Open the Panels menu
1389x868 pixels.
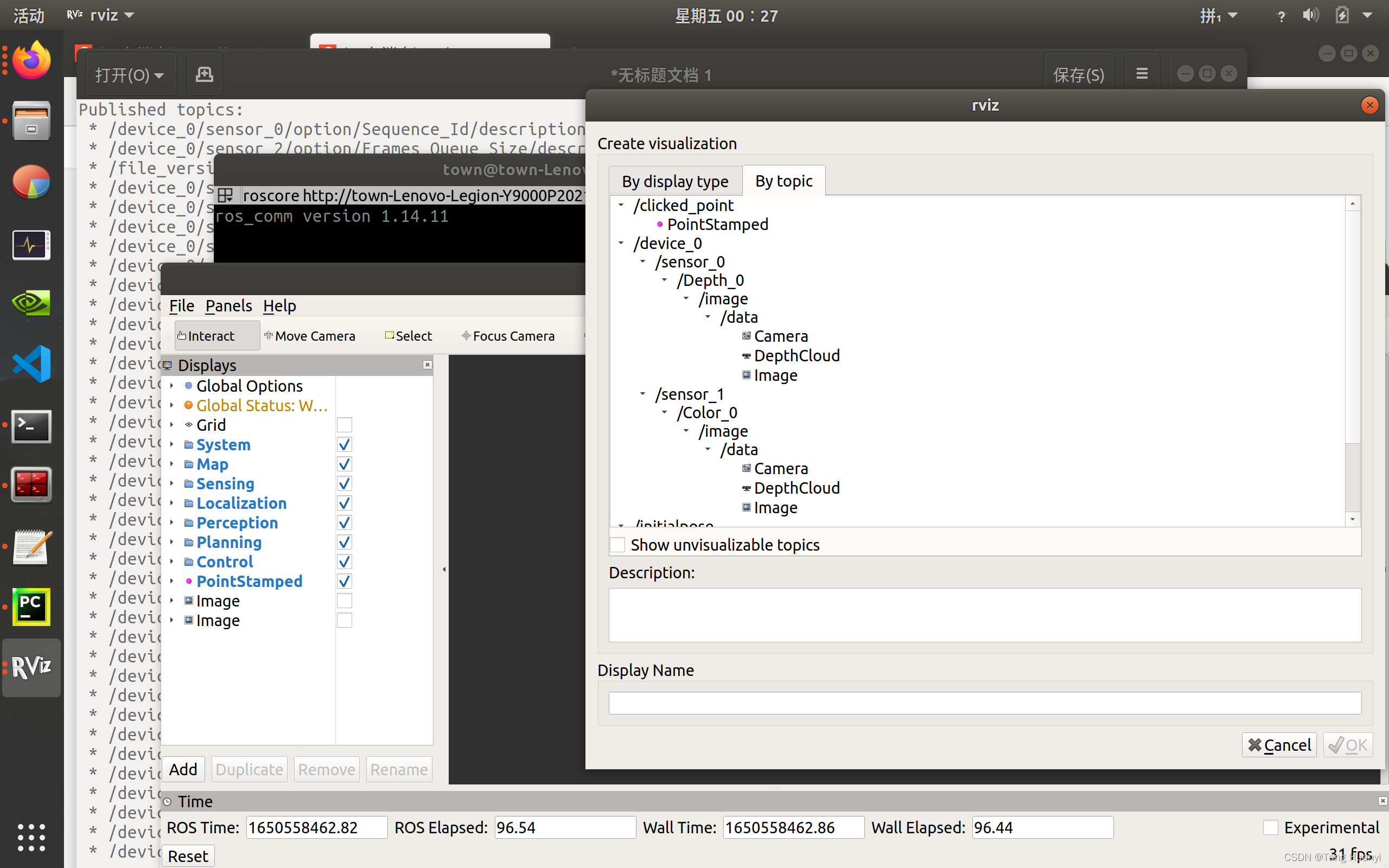pyautogui.click(x=228, y=305)
